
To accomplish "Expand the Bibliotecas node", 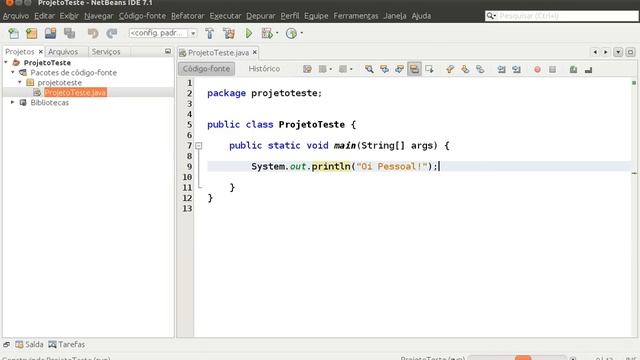I will 13,102.
